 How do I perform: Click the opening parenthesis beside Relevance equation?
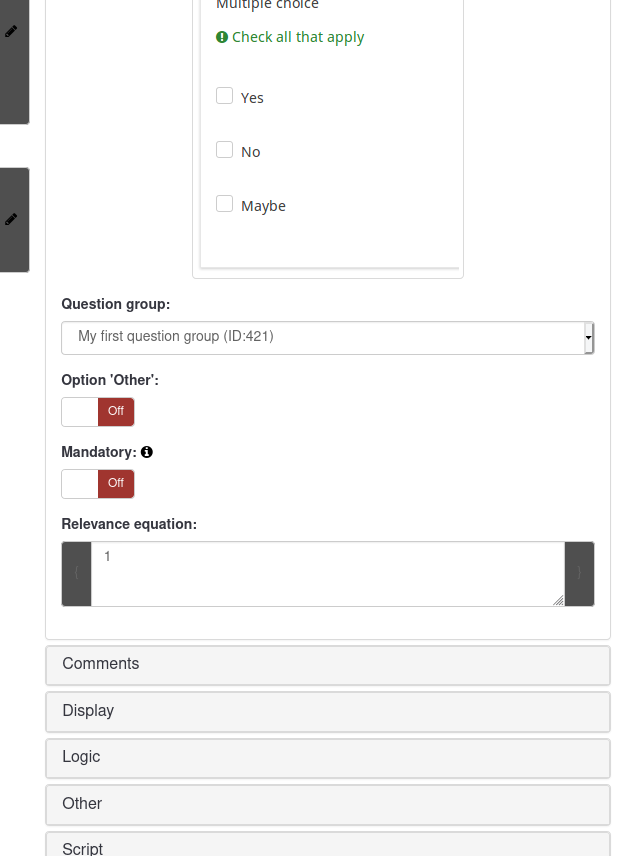(77, 574)
